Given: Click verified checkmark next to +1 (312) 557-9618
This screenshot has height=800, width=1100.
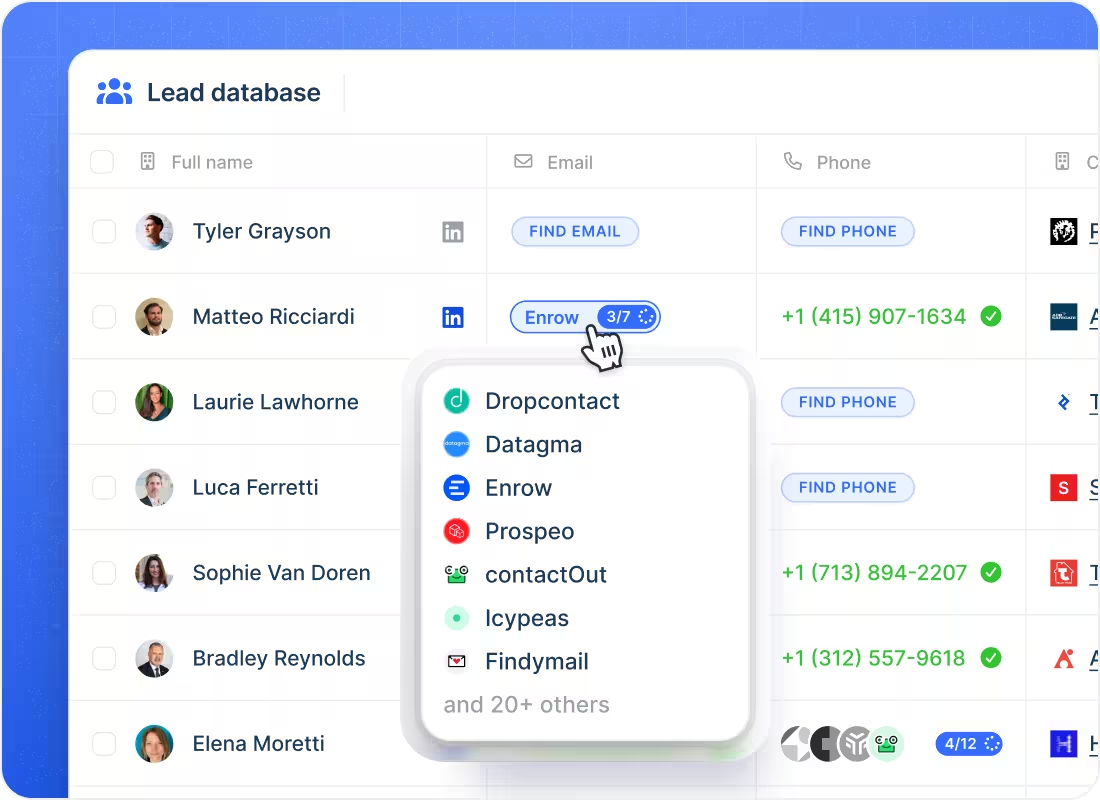Looking at the screenshot, I should (991, 658).
